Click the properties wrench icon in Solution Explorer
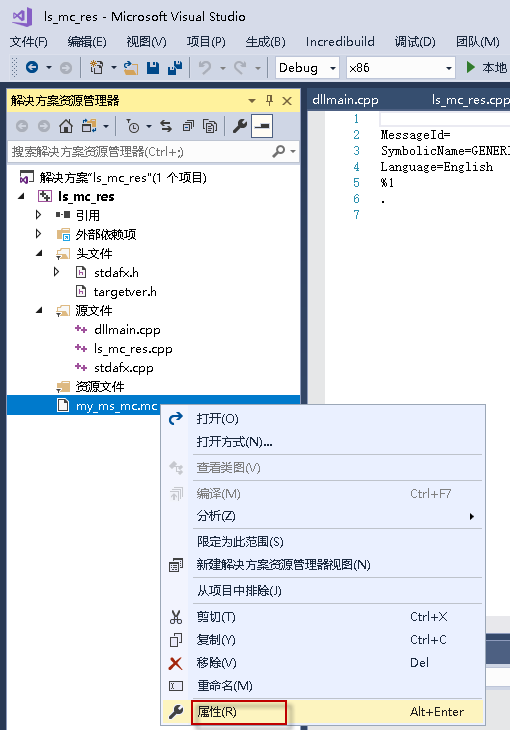The image size is (510, 730). click(240, 126)
